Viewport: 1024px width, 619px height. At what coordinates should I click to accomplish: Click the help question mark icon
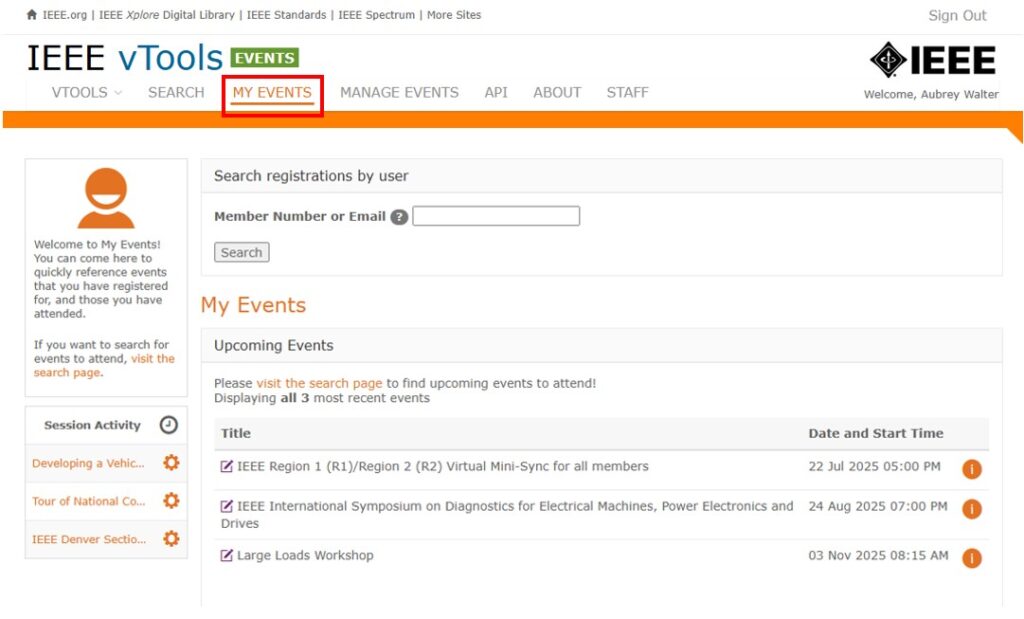(x=399, y=217)
